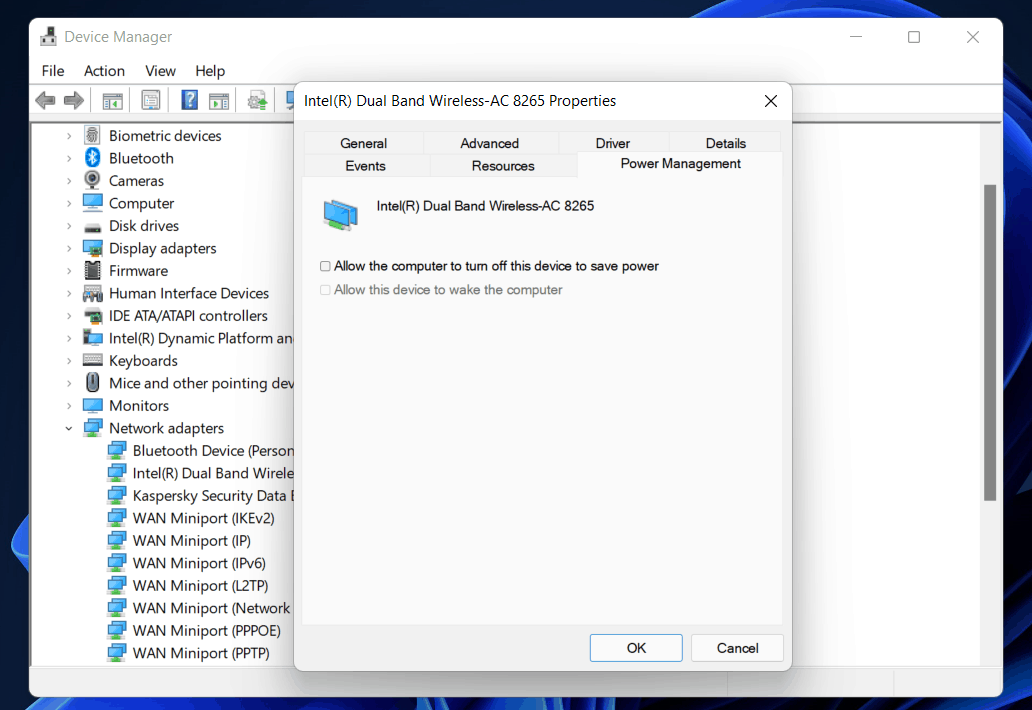Click the Action pane toolbar icon
Screen dimensions: 1032x710
[219, 101]
